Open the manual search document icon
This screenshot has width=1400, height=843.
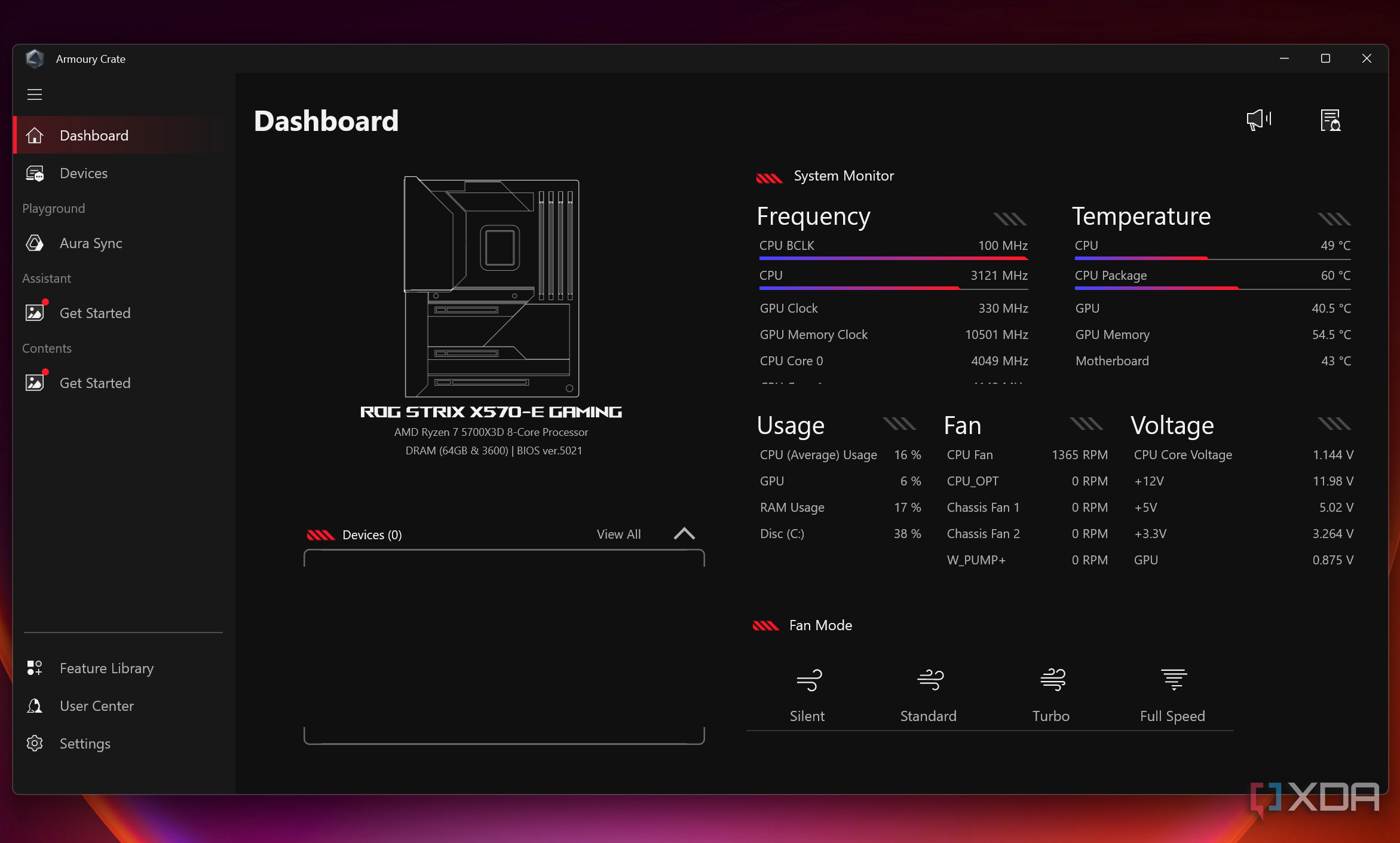1330,120
